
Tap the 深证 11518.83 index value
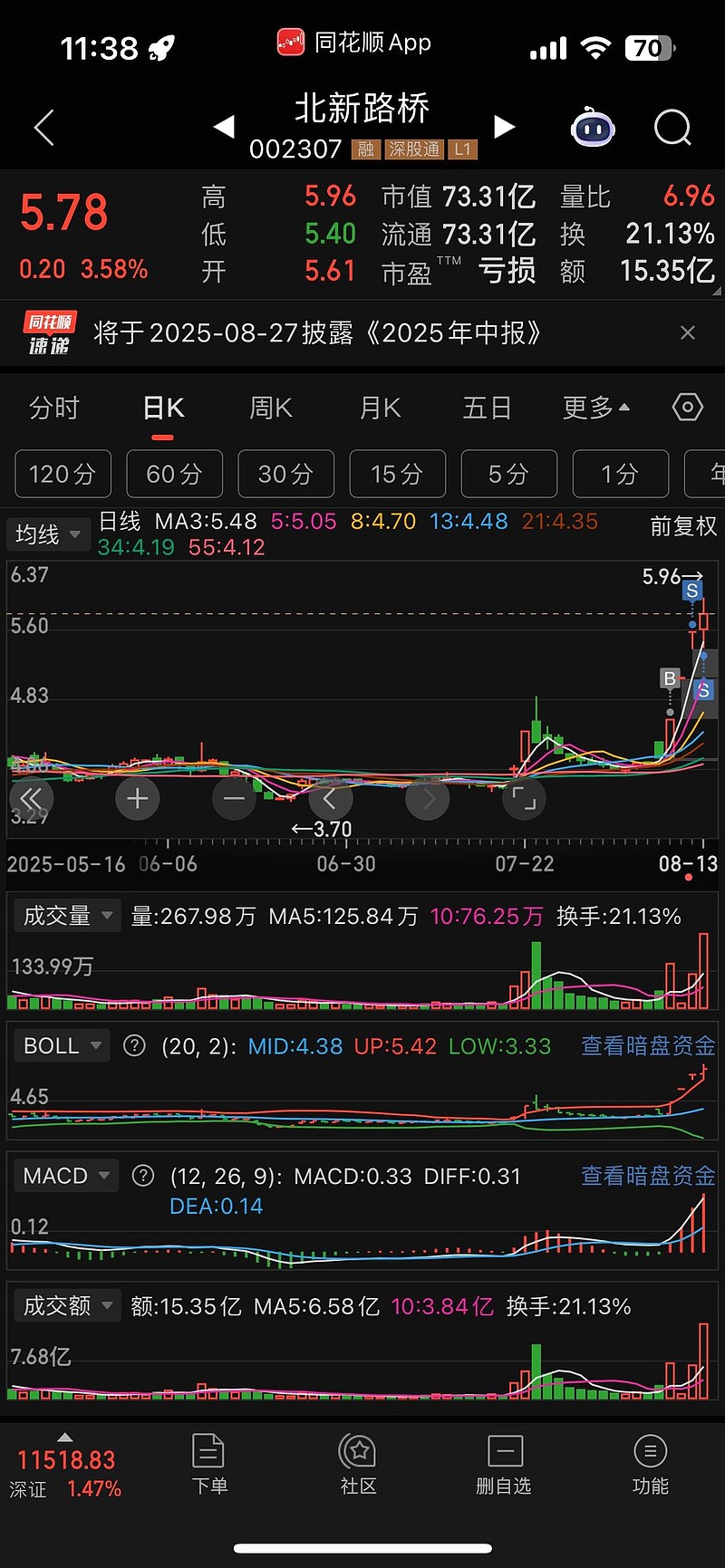pos(66,1460)
